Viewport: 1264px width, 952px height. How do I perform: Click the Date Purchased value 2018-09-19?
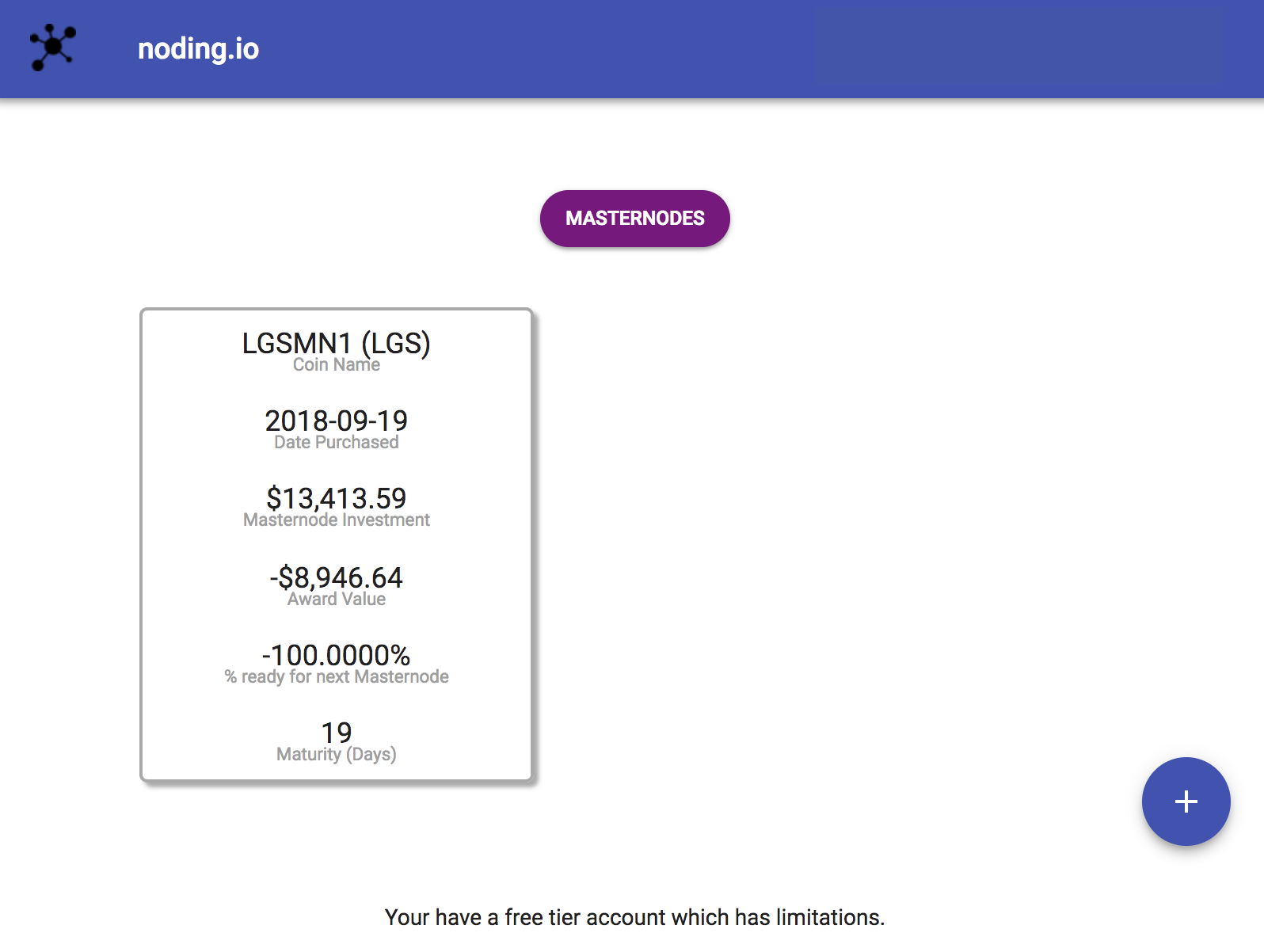click(x=336, y=421)
